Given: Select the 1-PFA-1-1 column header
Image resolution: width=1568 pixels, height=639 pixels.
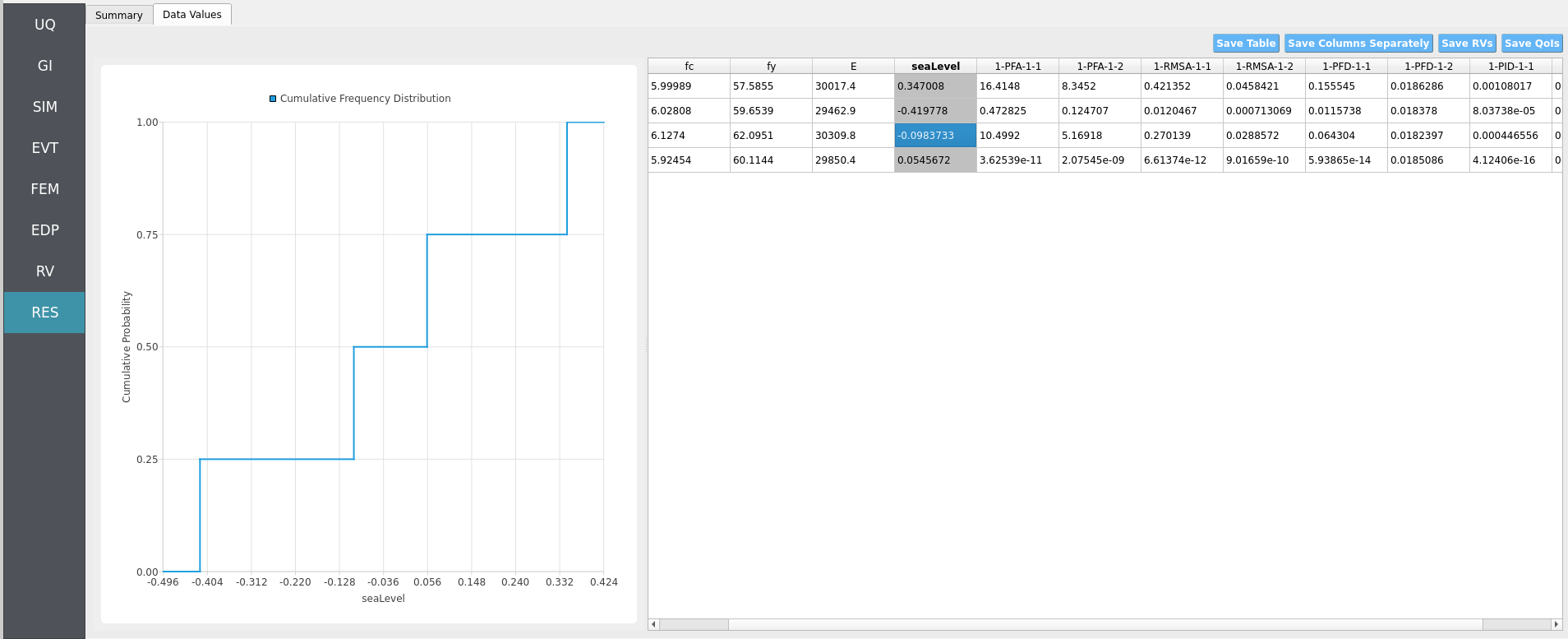Looking at the screenshot, I should 1017,66.
